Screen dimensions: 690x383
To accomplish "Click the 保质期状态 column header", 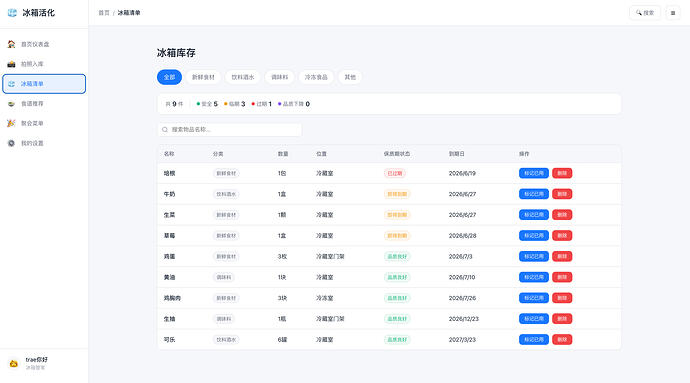I will 397,154.
